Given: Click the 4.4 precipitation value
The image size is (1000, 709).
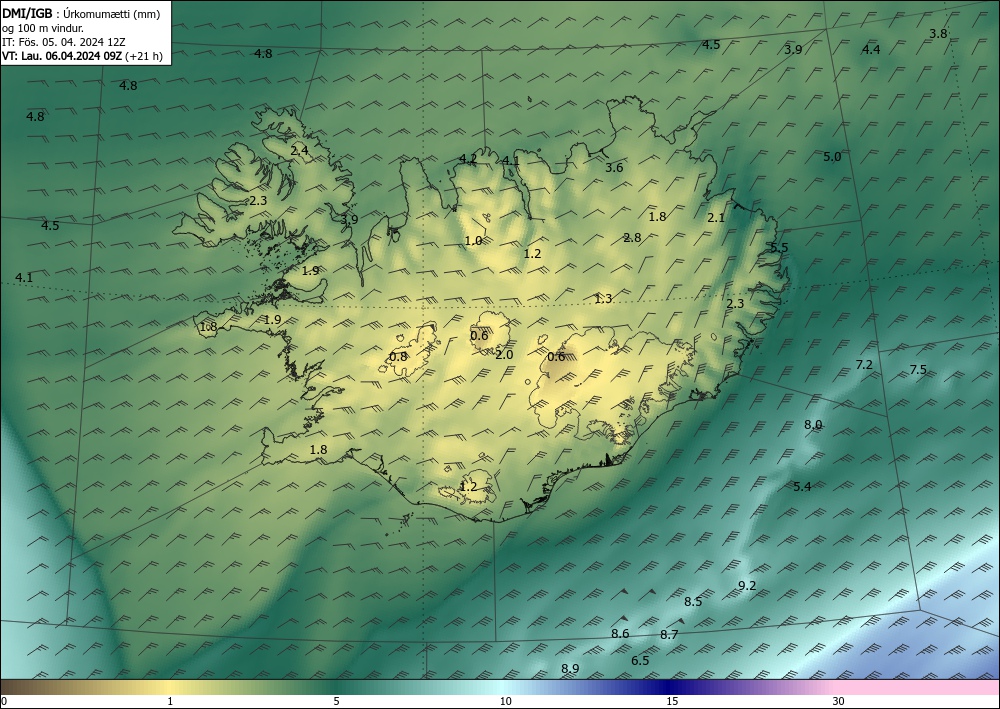Looking at the screenshot, I should 871,50.
